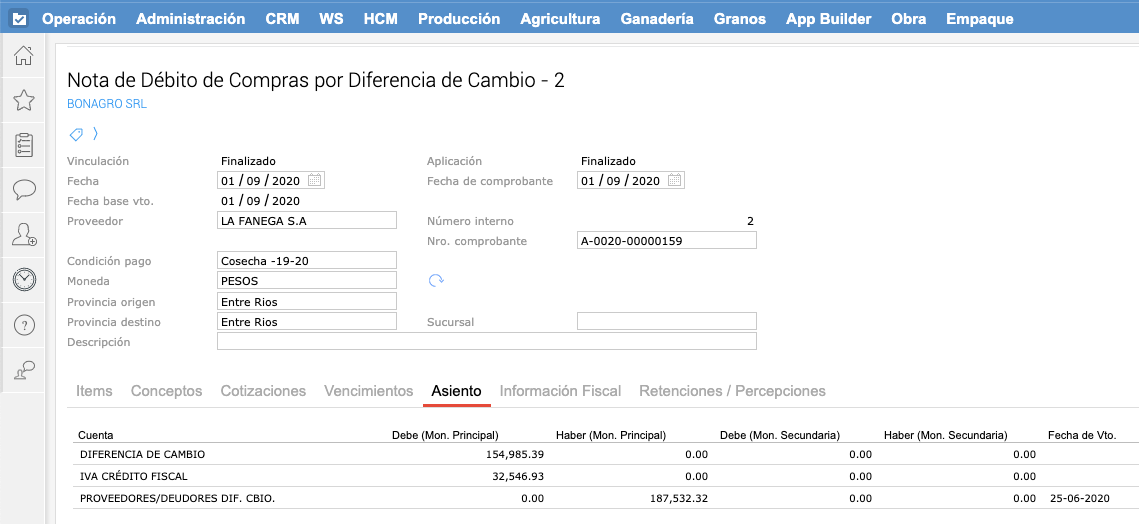Image resolution: width=1139 pixels, height=524 pixels.
Task: Click the home icon in the sidebar
Action: (24, 56)
